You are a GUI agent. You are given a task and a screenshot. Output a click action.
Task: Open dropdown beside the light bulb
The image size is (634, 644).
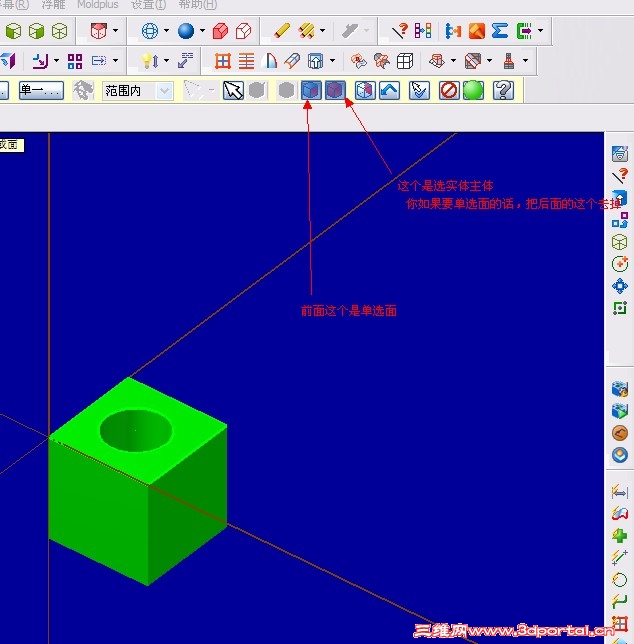click(166, 61)
